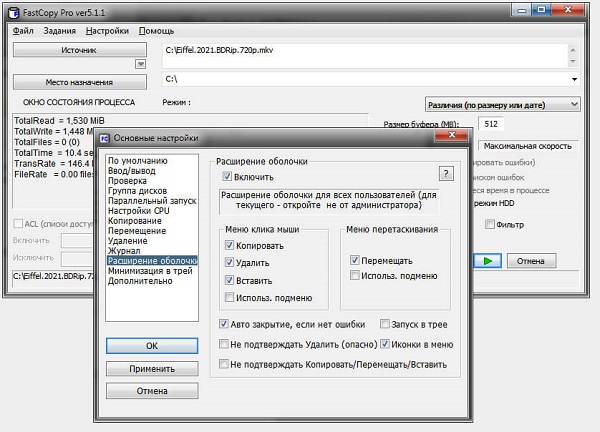This screenshot has width=600, height=432.
Task: Click the Применить button
Action: coord(152,368)
